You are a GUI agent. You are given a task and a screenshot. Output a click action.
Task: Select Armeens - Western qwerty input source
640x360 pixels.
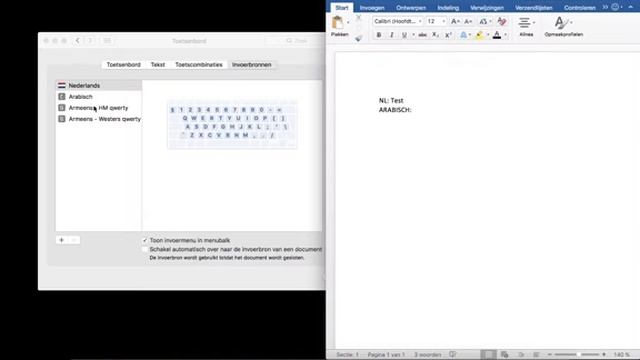point(99,119)
